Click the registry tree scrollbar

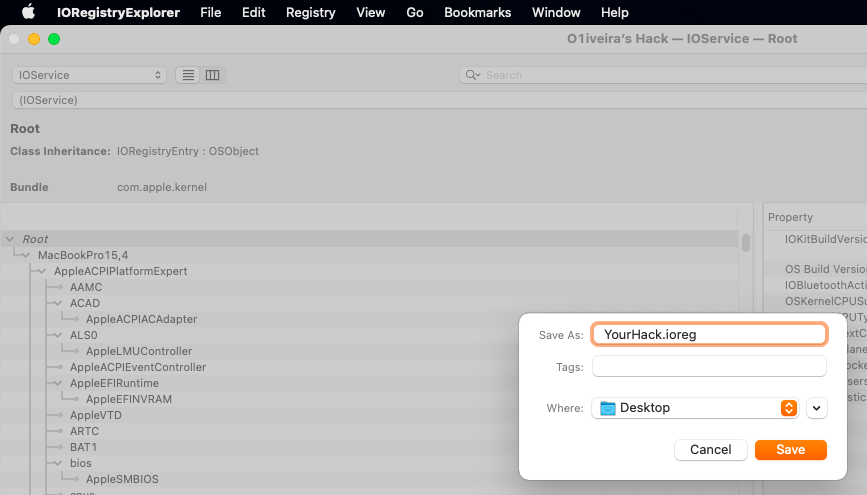click(x=746, y=243)
